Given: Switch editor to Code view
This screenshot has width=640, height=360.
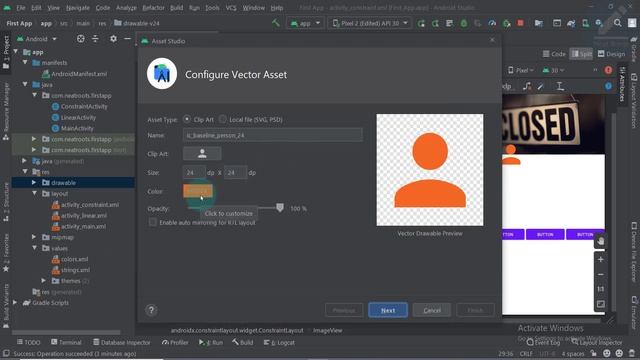Looking at the screenshot, I should (x=554, y=54).
